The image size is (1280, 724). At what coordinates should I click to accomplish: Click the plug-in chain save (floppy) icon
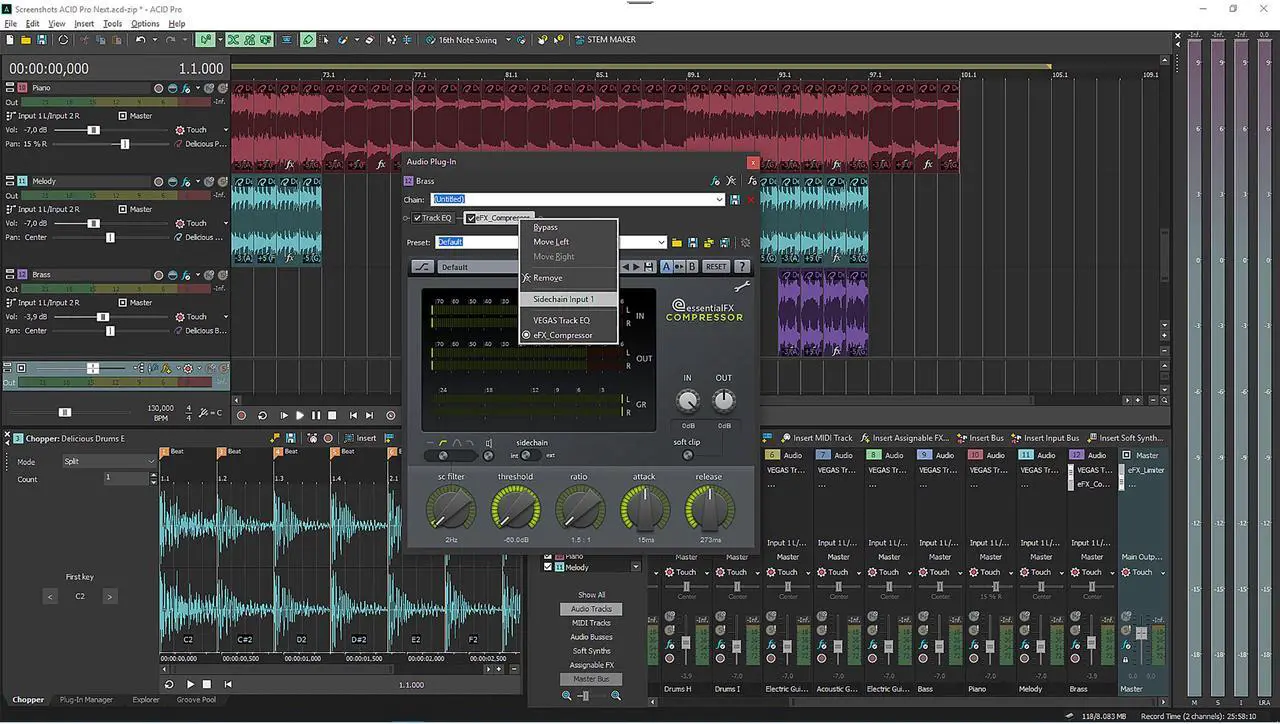735,200
